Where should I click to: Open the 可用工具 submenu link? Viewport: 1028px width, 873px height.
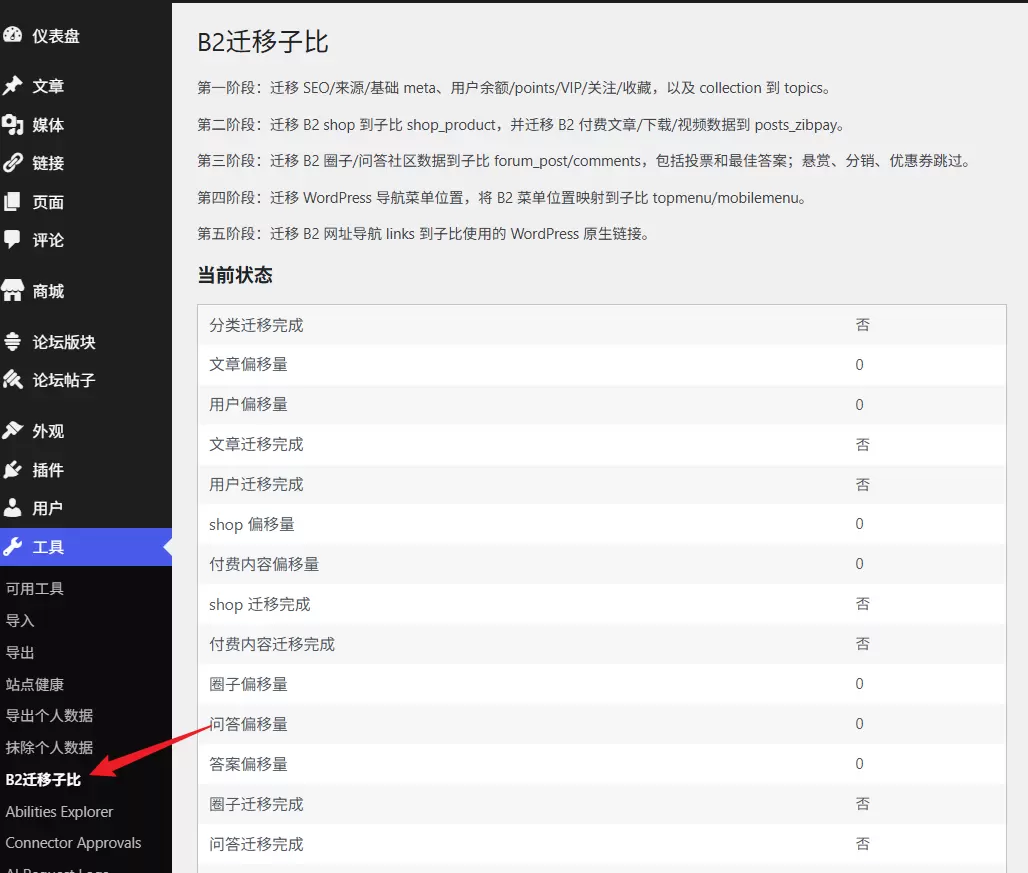coord(35,589)
